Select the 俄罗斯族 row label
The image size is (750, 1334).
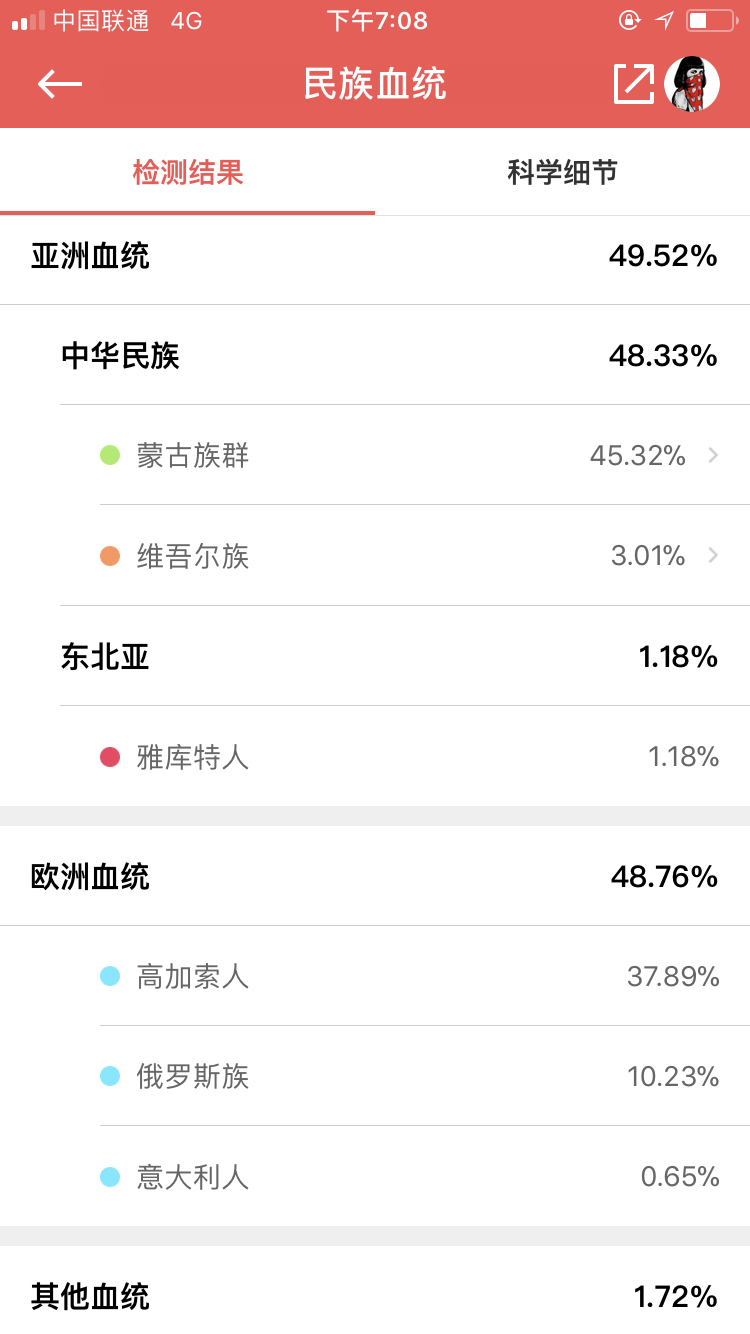tap(193, 1076)
